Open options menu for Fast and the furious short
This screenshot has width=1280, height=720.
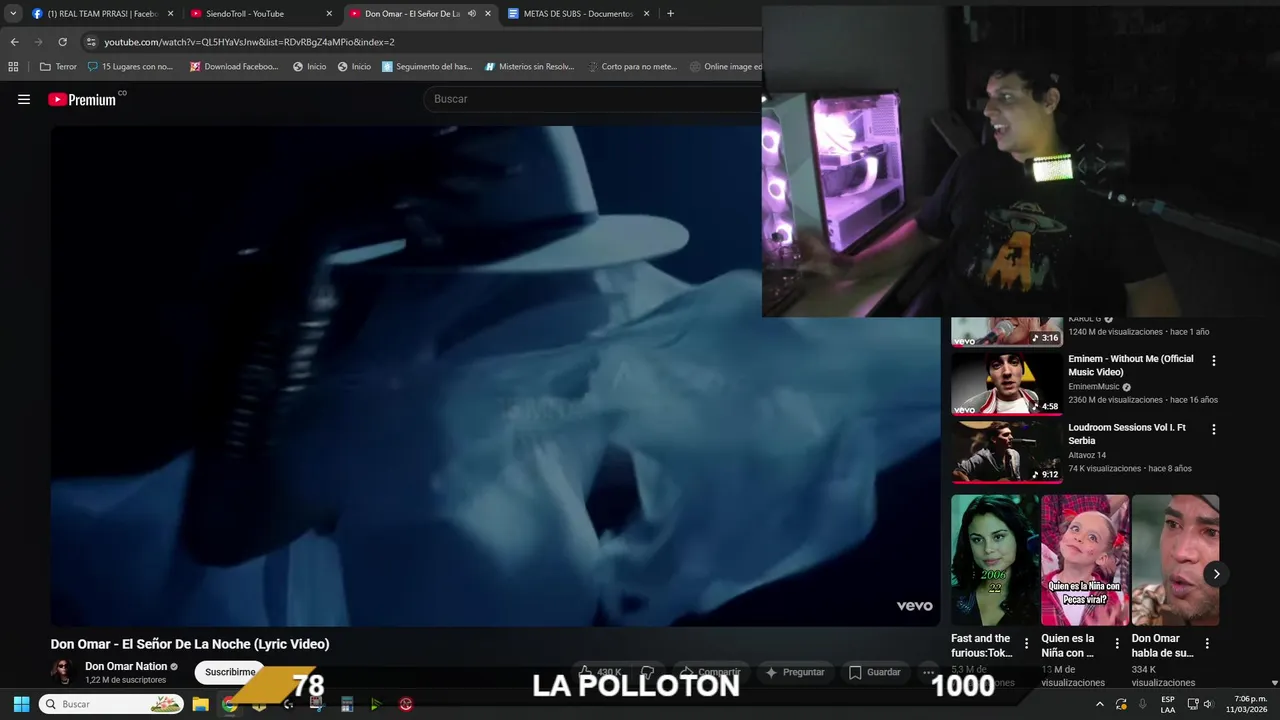tap(1026, 644)
